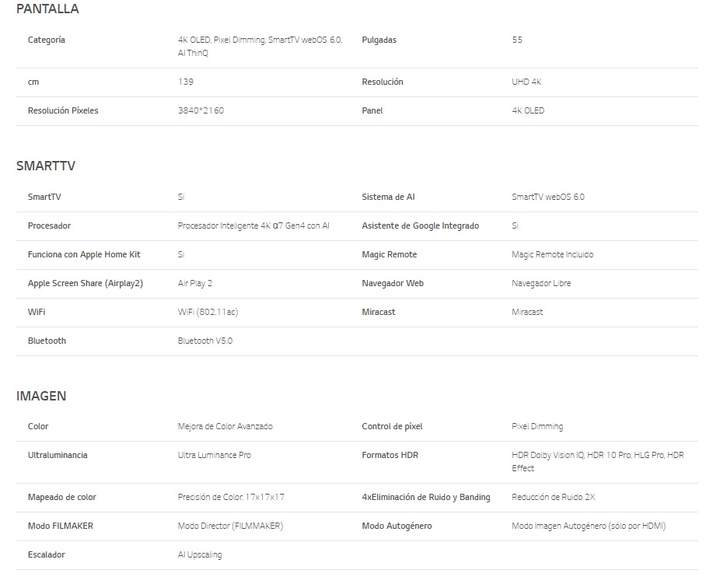The image size is (720, 577).
Task: Select the Air Play 2 value
Action: point(195,283)
